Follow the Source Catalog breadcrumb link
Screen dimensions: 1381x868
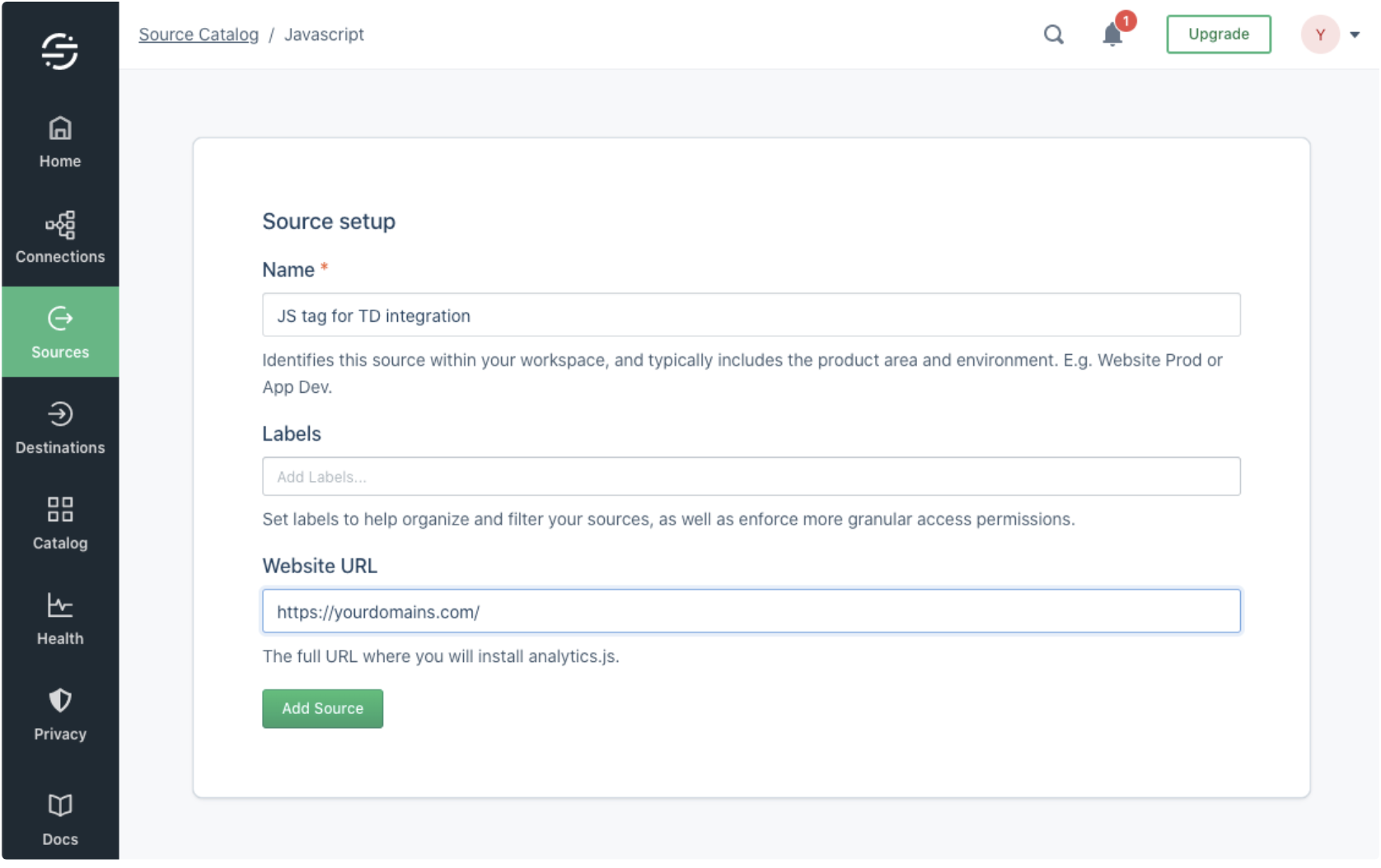(x=199, y=35)
